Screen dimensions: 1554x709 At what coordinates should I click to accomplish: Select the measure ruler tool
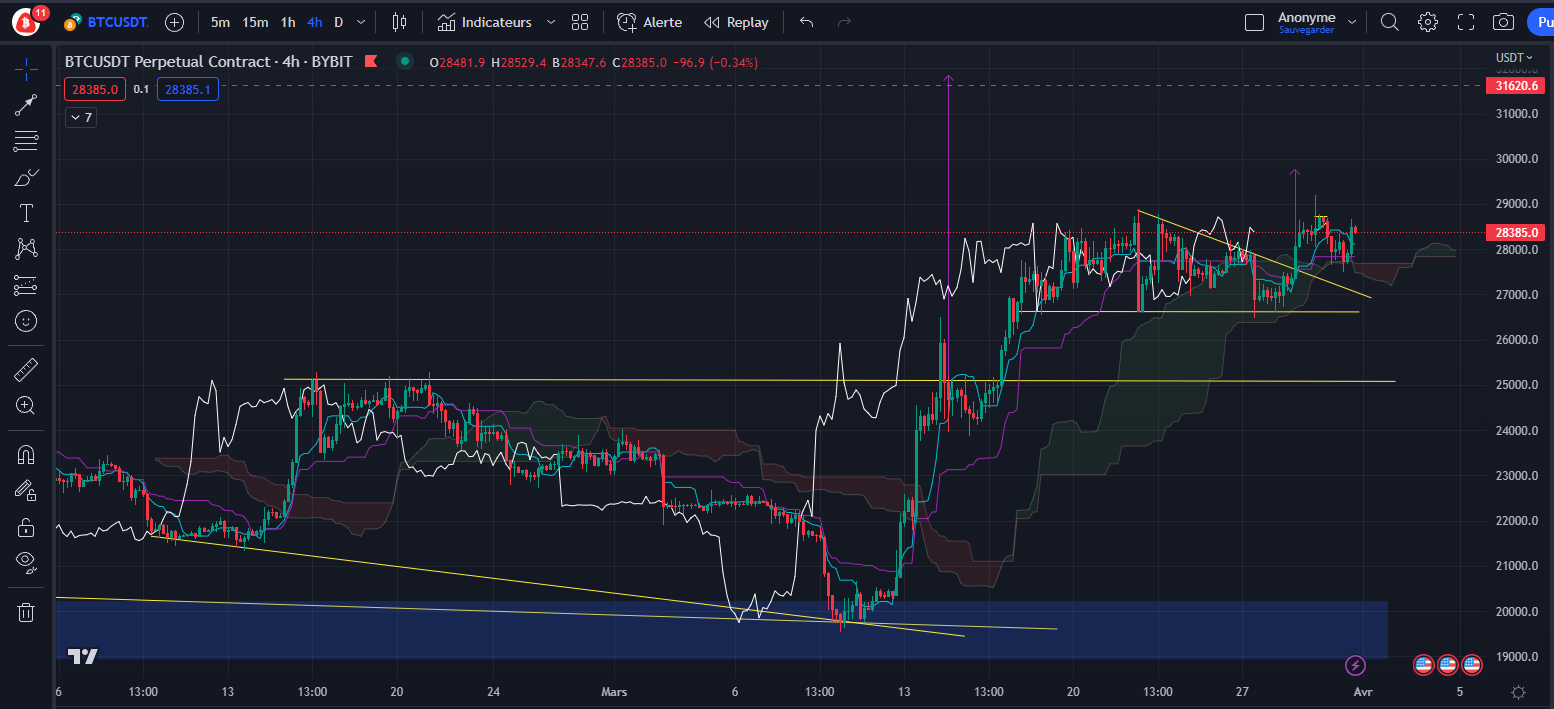point(25,369)
